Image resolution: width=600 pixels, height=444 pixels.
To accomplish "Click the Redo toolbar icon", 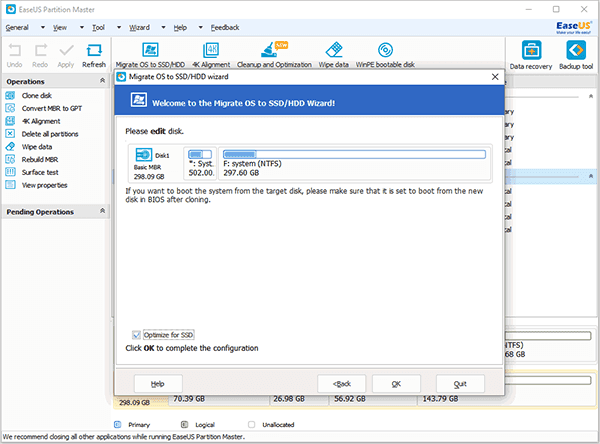I will pos(40,51).
